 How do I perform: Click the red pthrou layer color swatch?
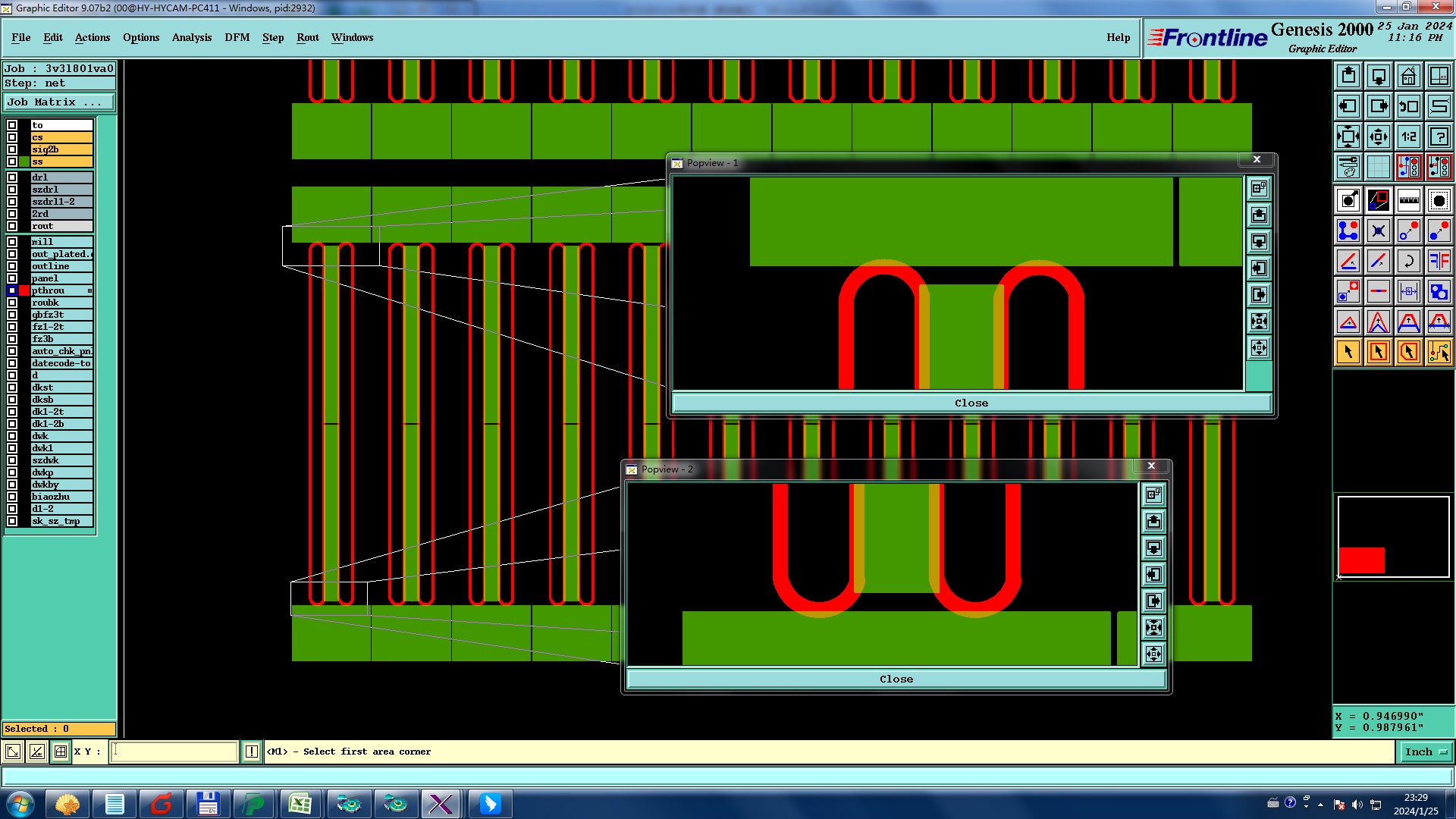(x=24, y=290)
